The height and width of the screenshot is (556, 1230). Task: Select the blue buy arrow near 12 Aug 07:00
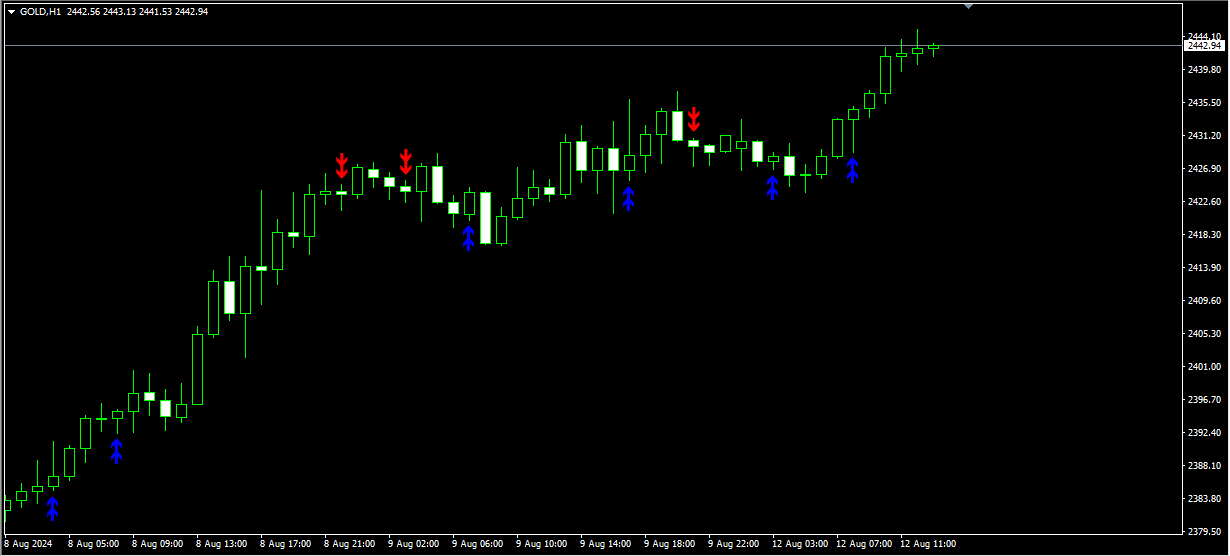coord(853,169)
